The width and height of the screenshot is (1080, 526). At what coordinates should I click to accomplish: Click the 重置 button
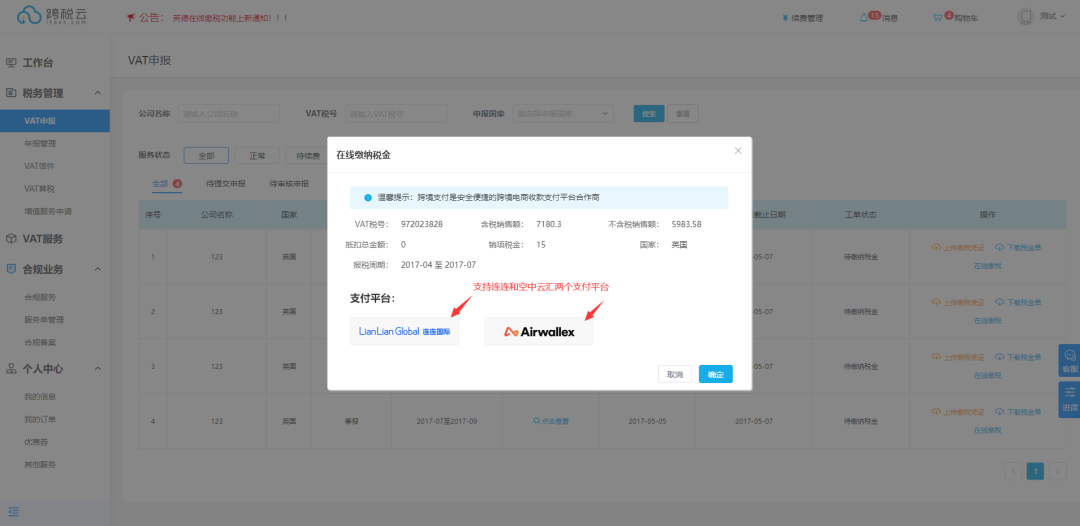pos(683,114)
